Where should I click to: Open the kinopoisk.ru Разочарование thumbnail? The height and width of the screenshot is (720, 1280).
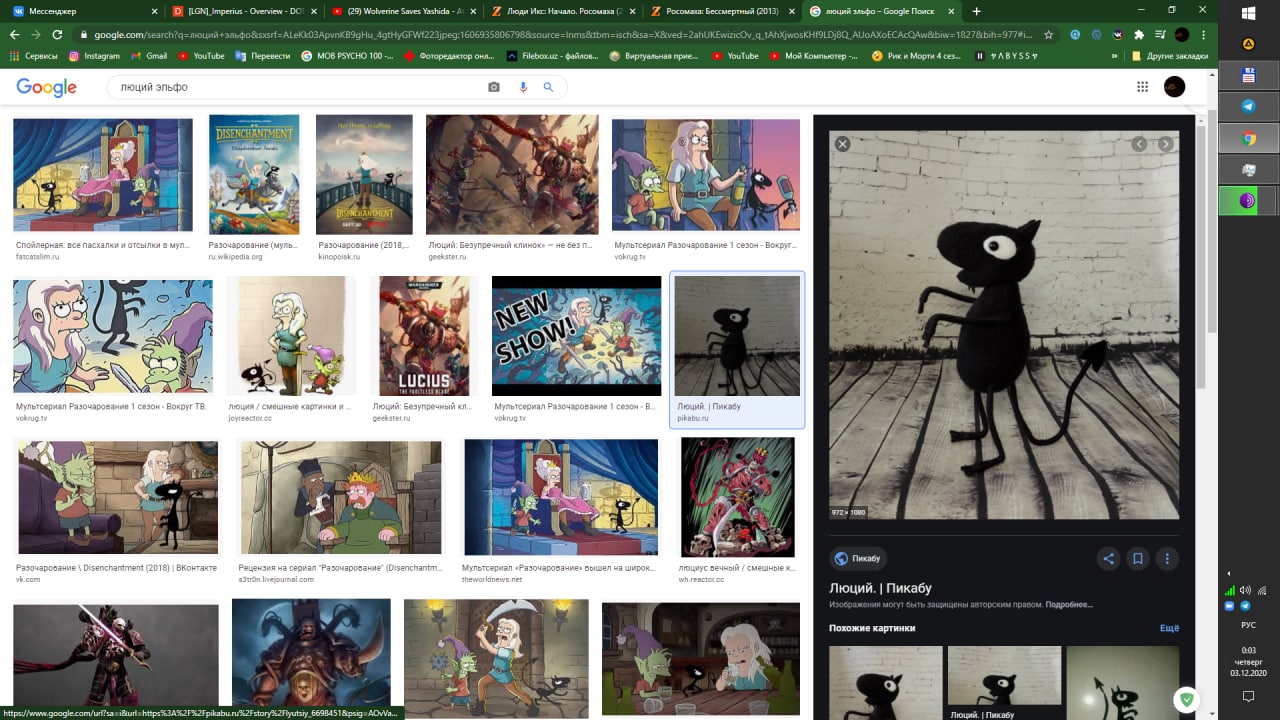pos(364,175)
